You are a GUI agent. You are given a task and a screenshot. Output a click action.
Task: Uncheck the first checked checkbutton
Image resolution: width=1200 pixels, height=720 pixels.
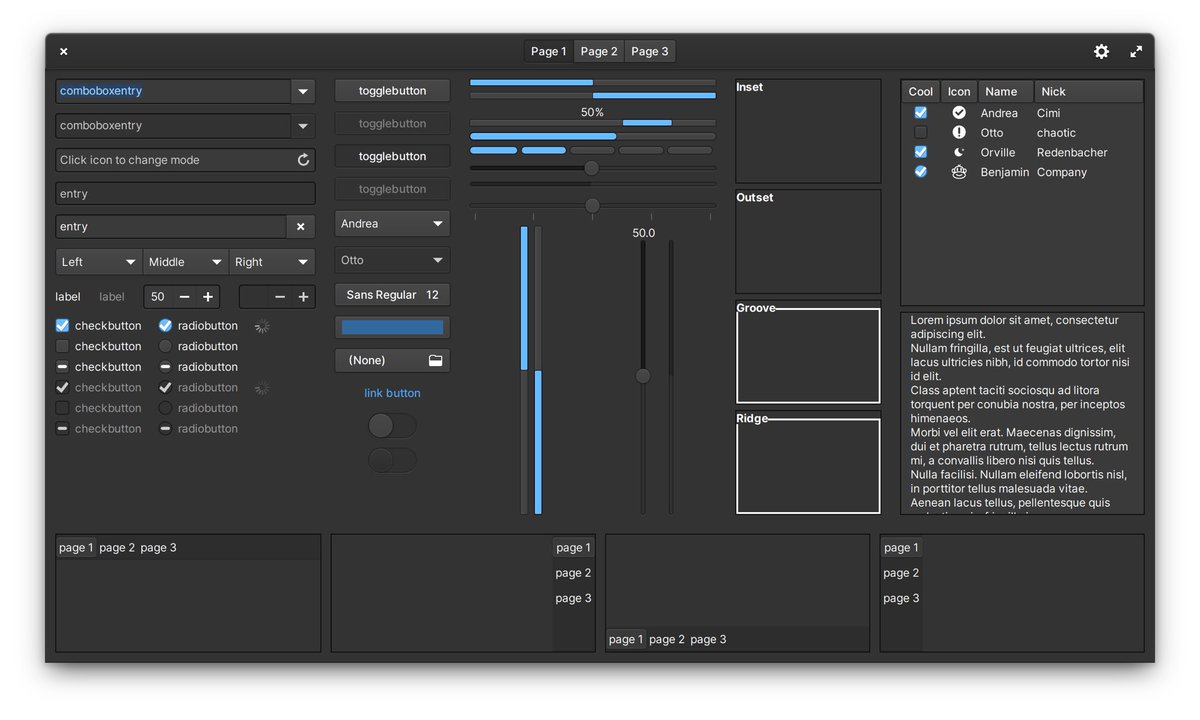(62, 325)
